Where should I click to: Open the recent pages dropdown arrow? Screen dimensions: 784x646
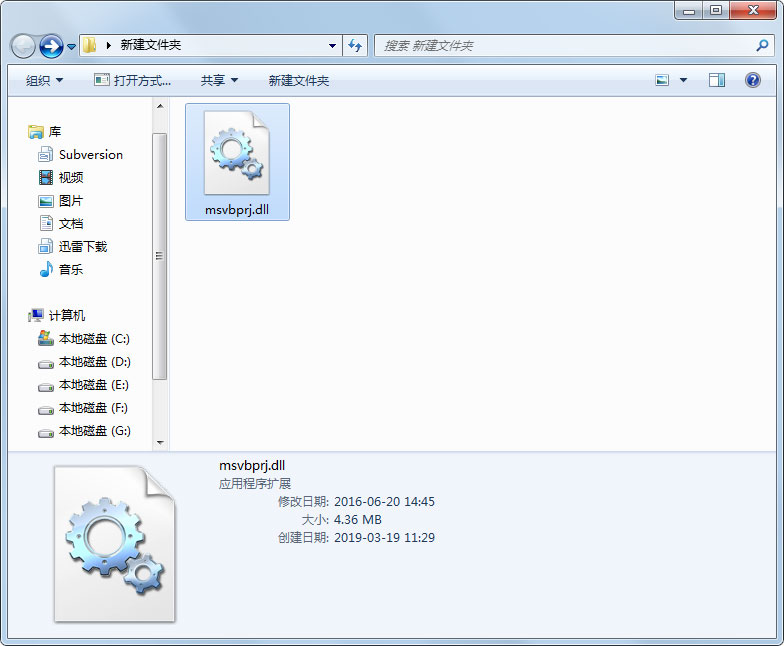72,46
